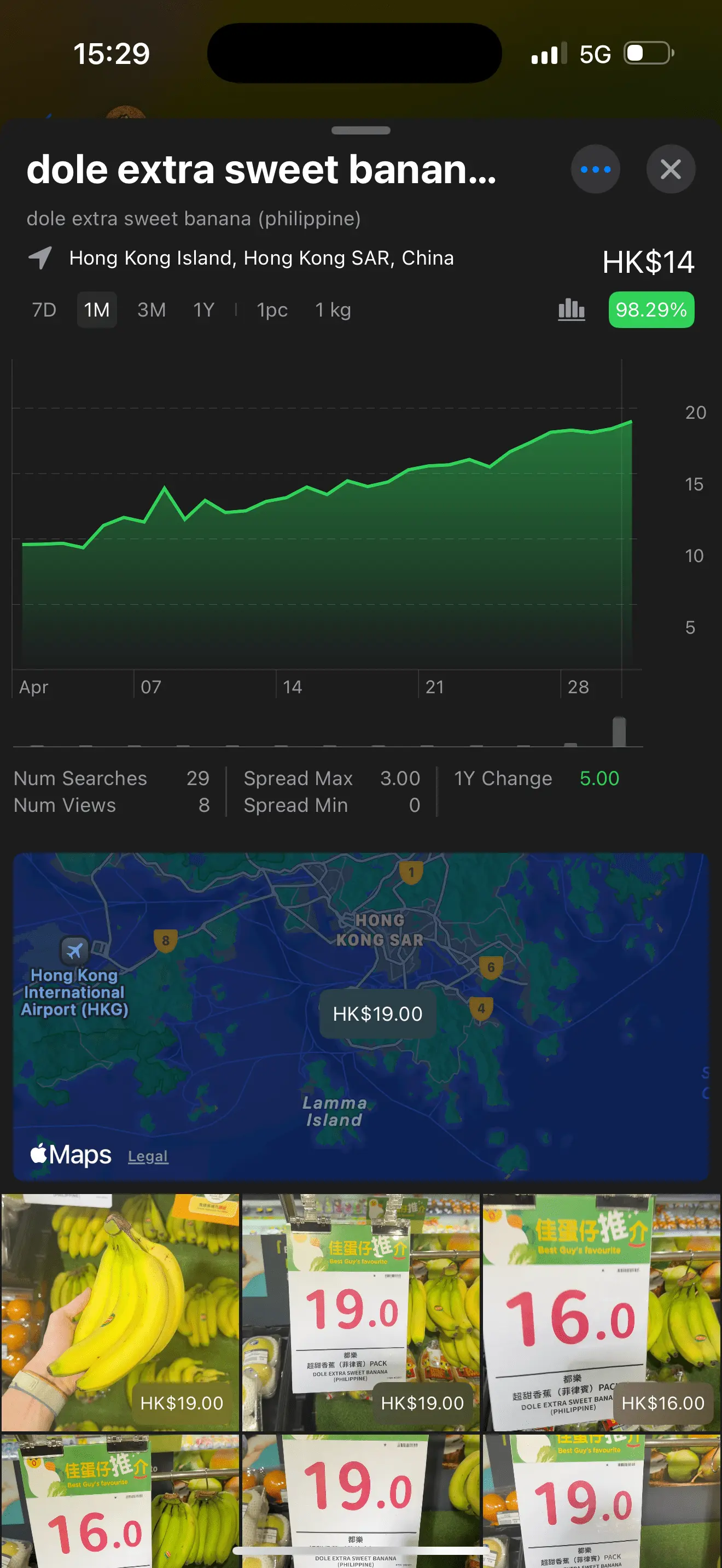Tap the battery status icon
Viewport: 722px width, 1568px height.
[x=649, y=53]
